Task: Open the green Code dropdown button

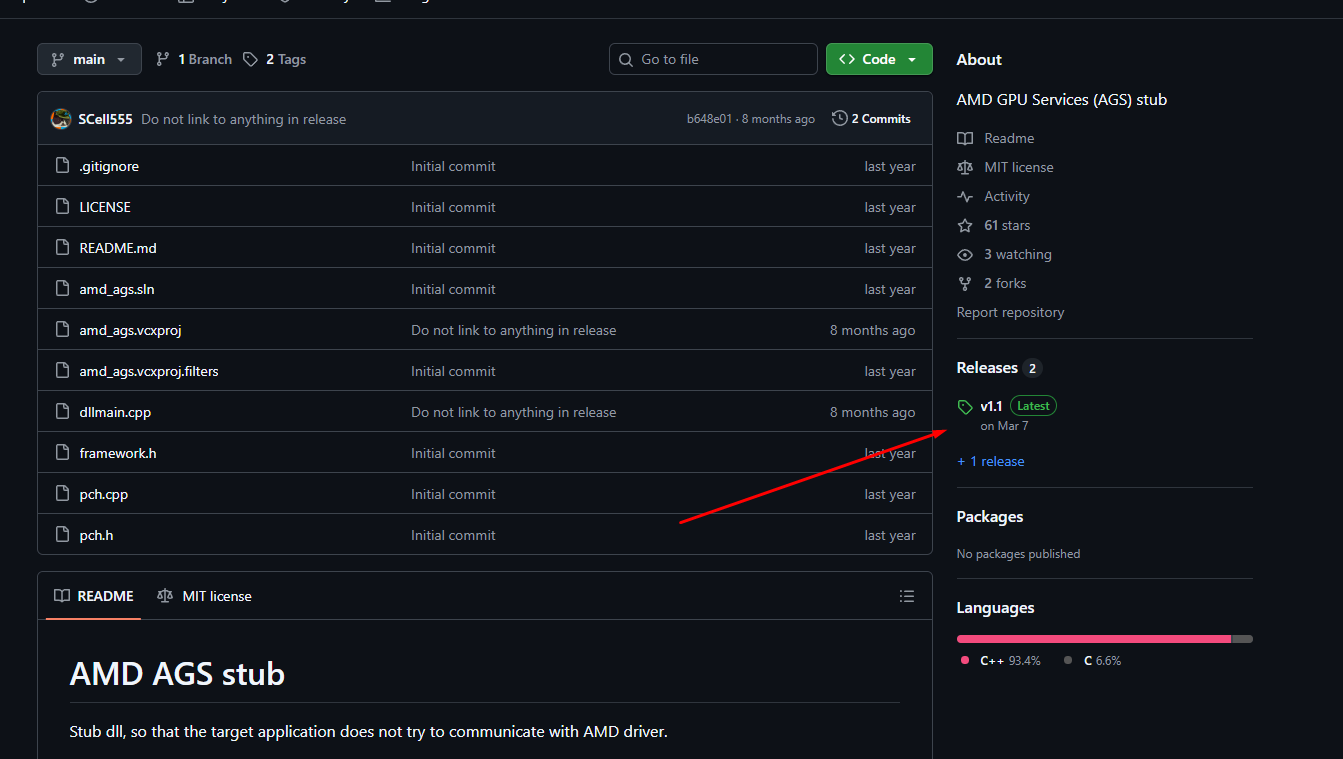Action: tap(879, 59)
